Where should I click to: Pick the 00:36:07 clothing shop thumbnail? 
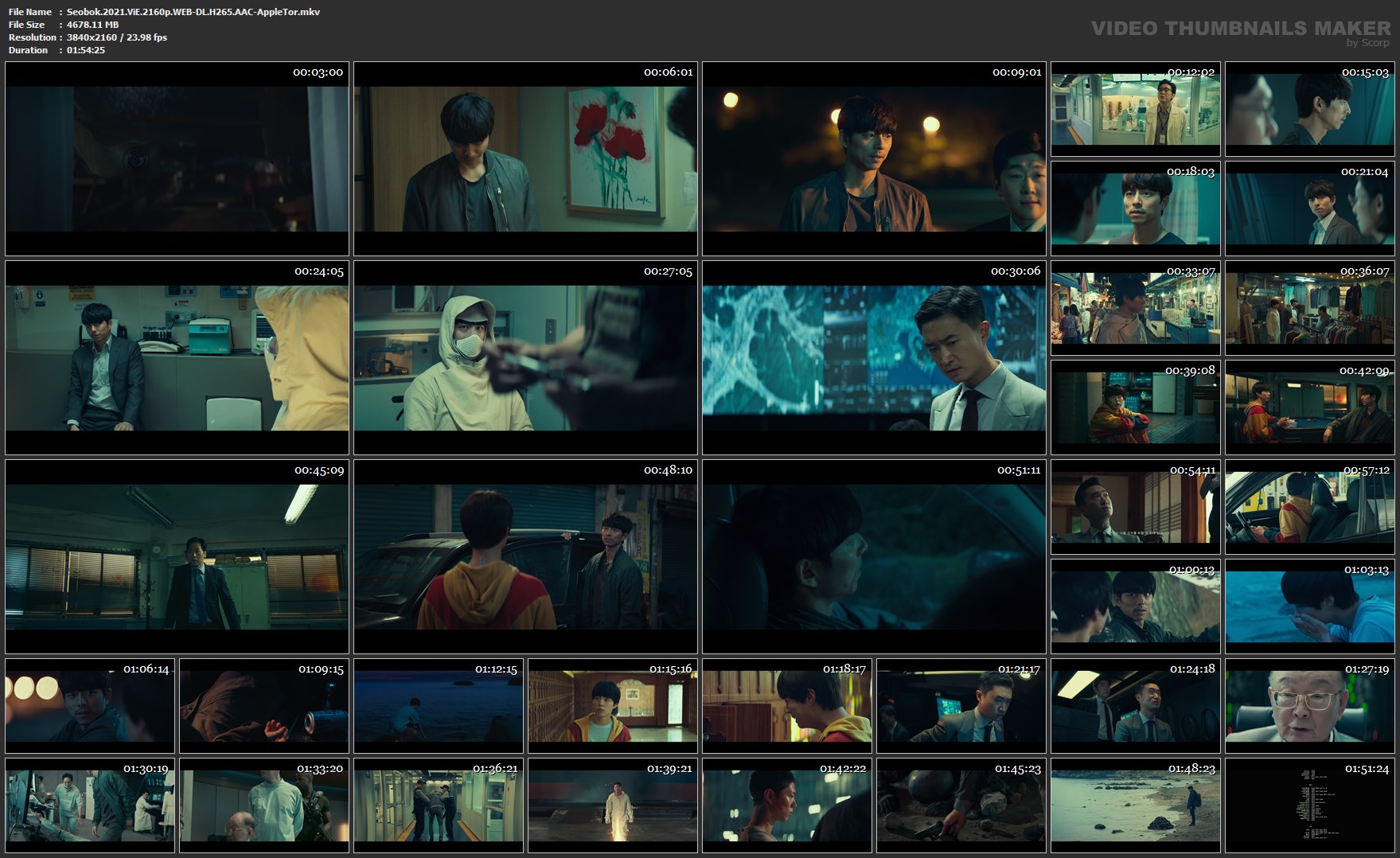point(1310,308)
